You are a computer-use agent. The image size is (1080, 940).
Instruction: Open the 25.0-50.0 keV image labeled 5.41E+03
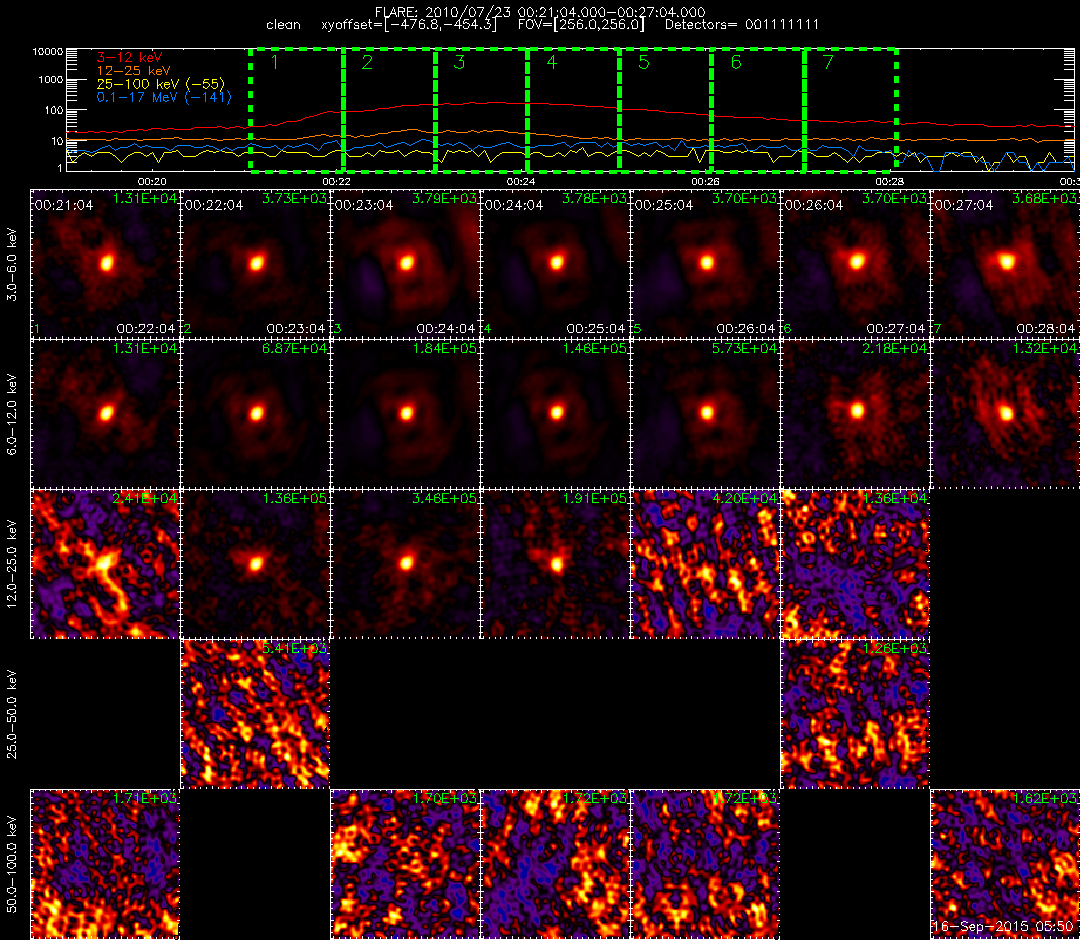pyautogui.click(x=255, y=714)
